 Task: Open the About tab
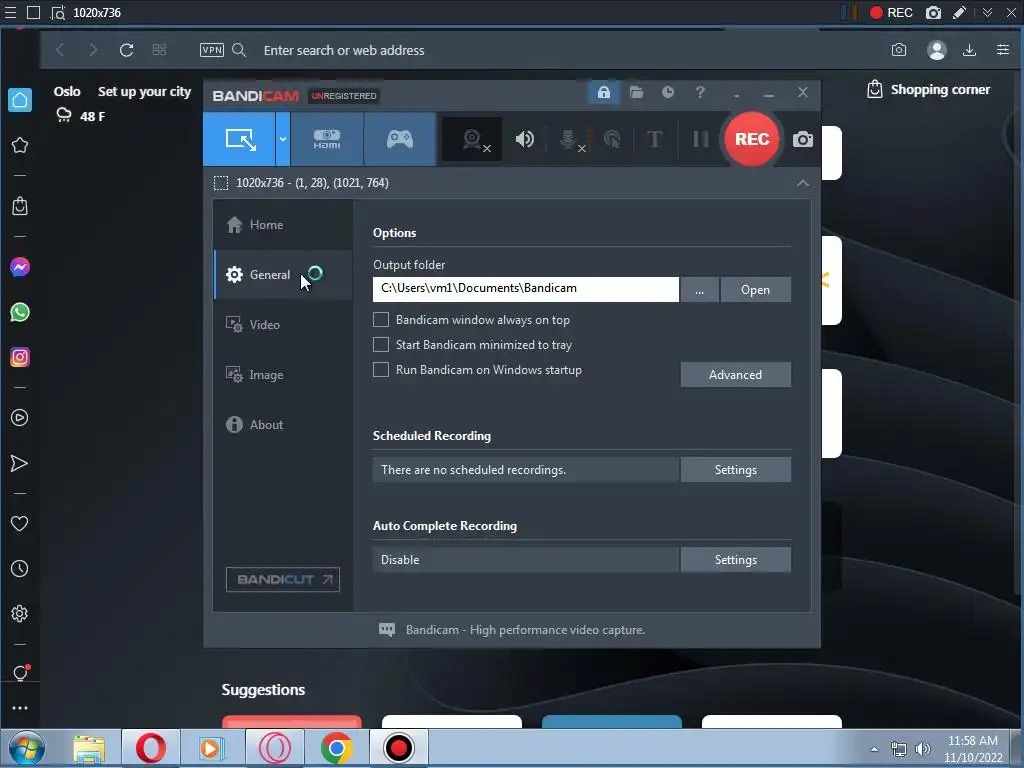click(x=283, y=424)
